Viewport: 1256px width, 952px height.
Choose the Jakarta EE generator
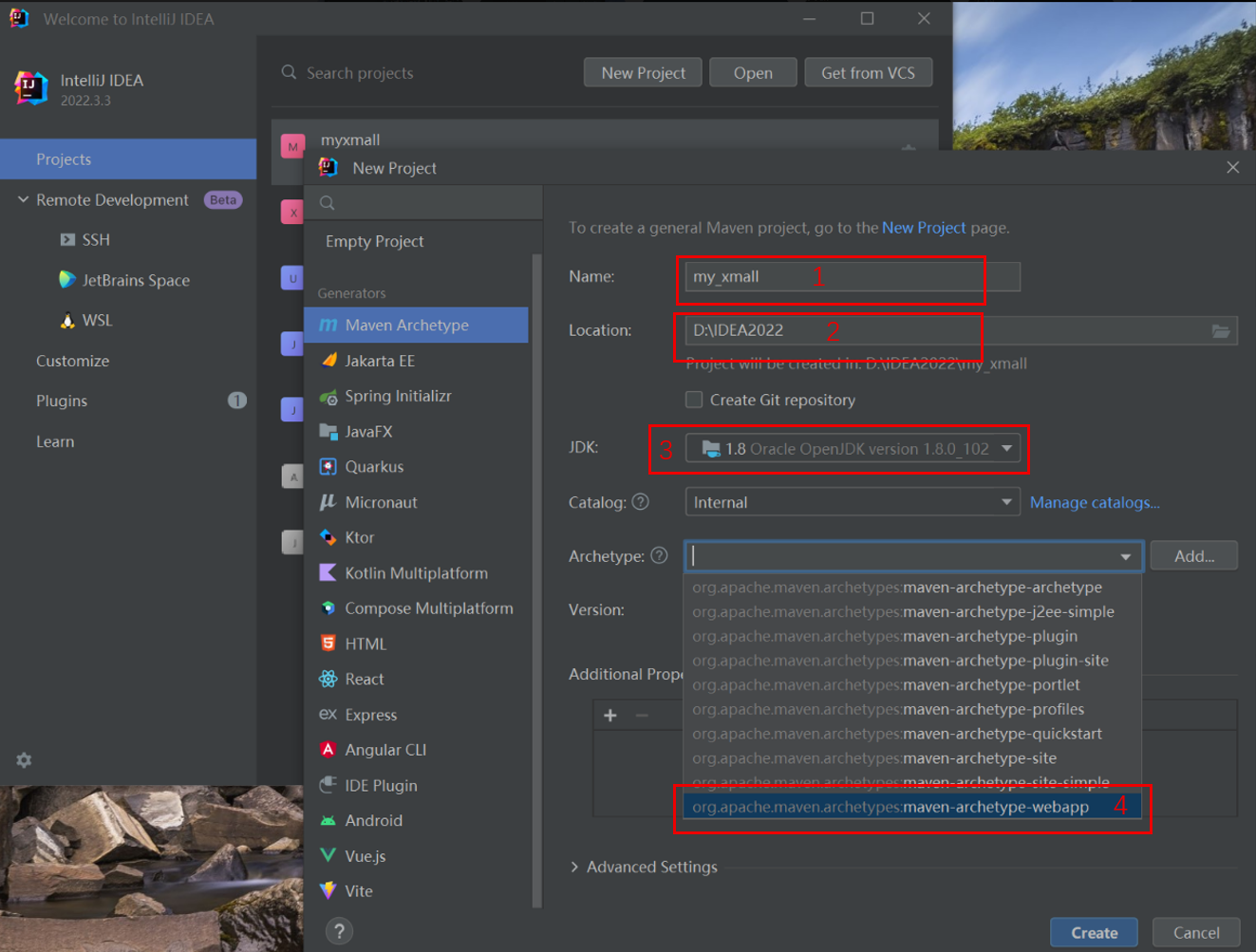click(x=416, y=361)
